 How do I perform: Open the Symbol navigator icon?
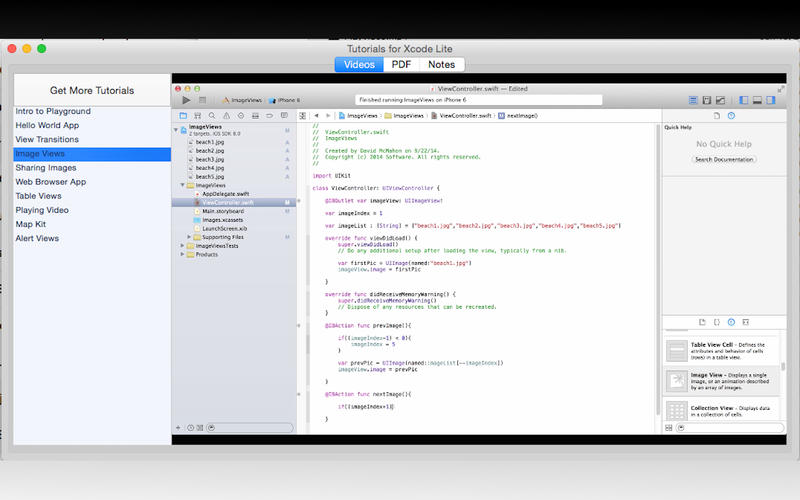pyautogui.click(x=197, y=116)
